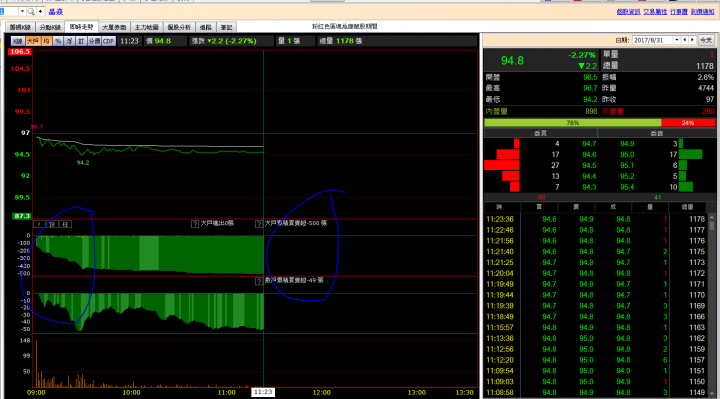720x399 pixels.
Task: Toggle the 訂 button in chart toolbar
Action: coord(81,41)
